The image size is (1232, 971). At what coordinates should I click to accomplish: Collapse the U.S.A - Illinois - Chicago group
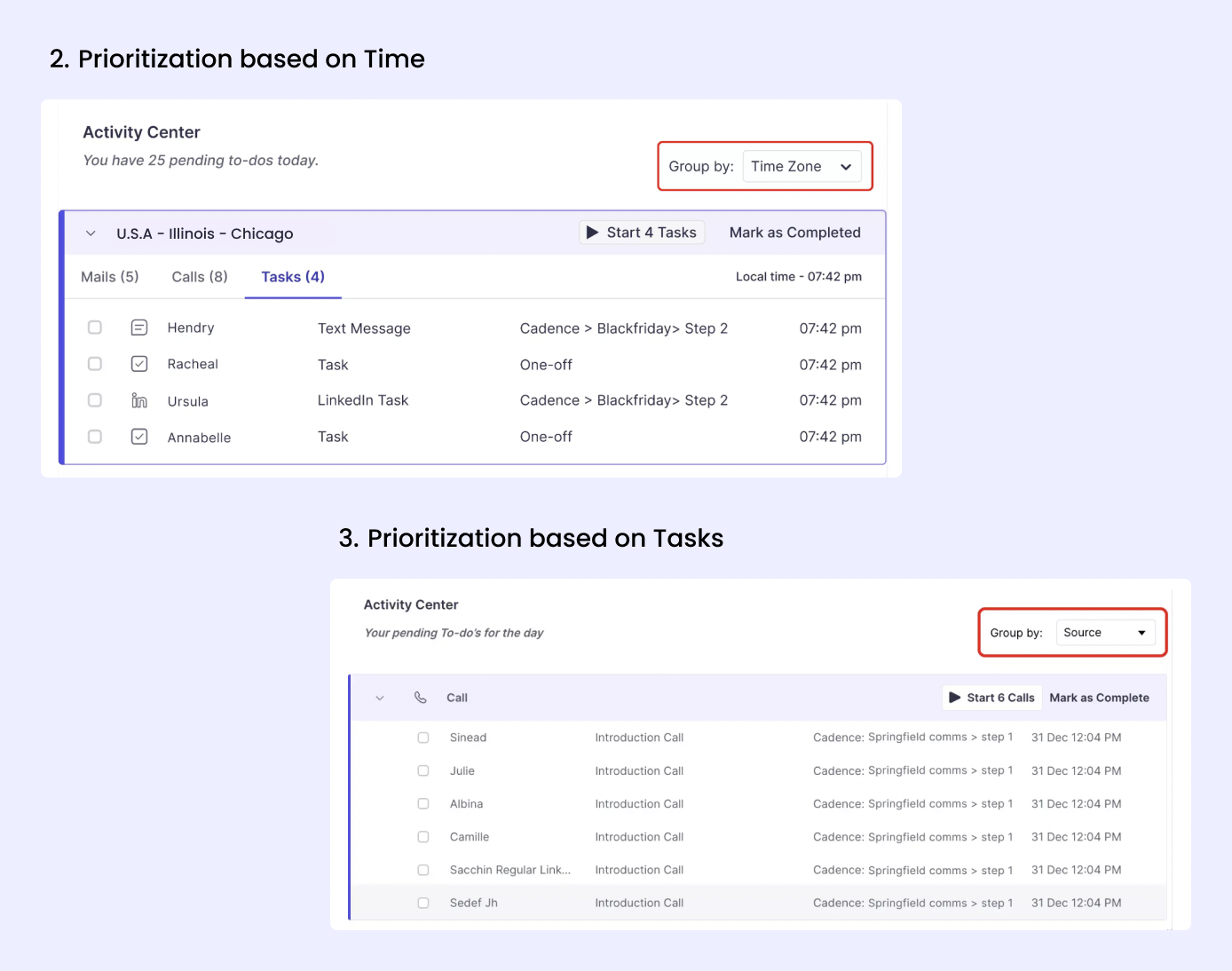pos(90,233)
